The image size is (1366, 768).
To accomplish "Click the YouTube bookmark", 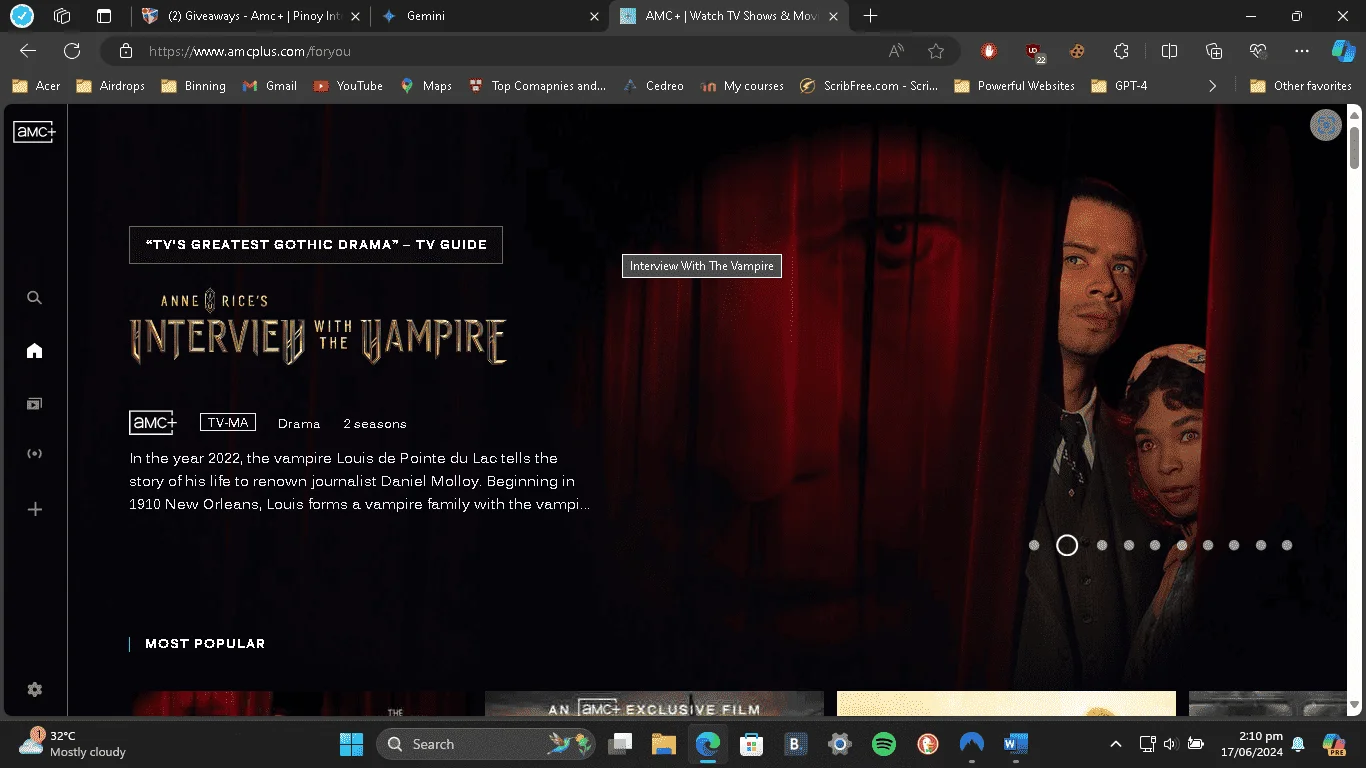I will 348,86.
